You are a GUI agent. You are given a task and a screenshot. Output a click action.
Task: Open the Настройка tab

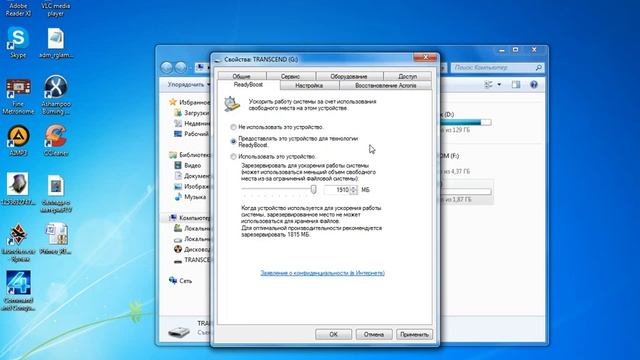[x=309, y=85]
